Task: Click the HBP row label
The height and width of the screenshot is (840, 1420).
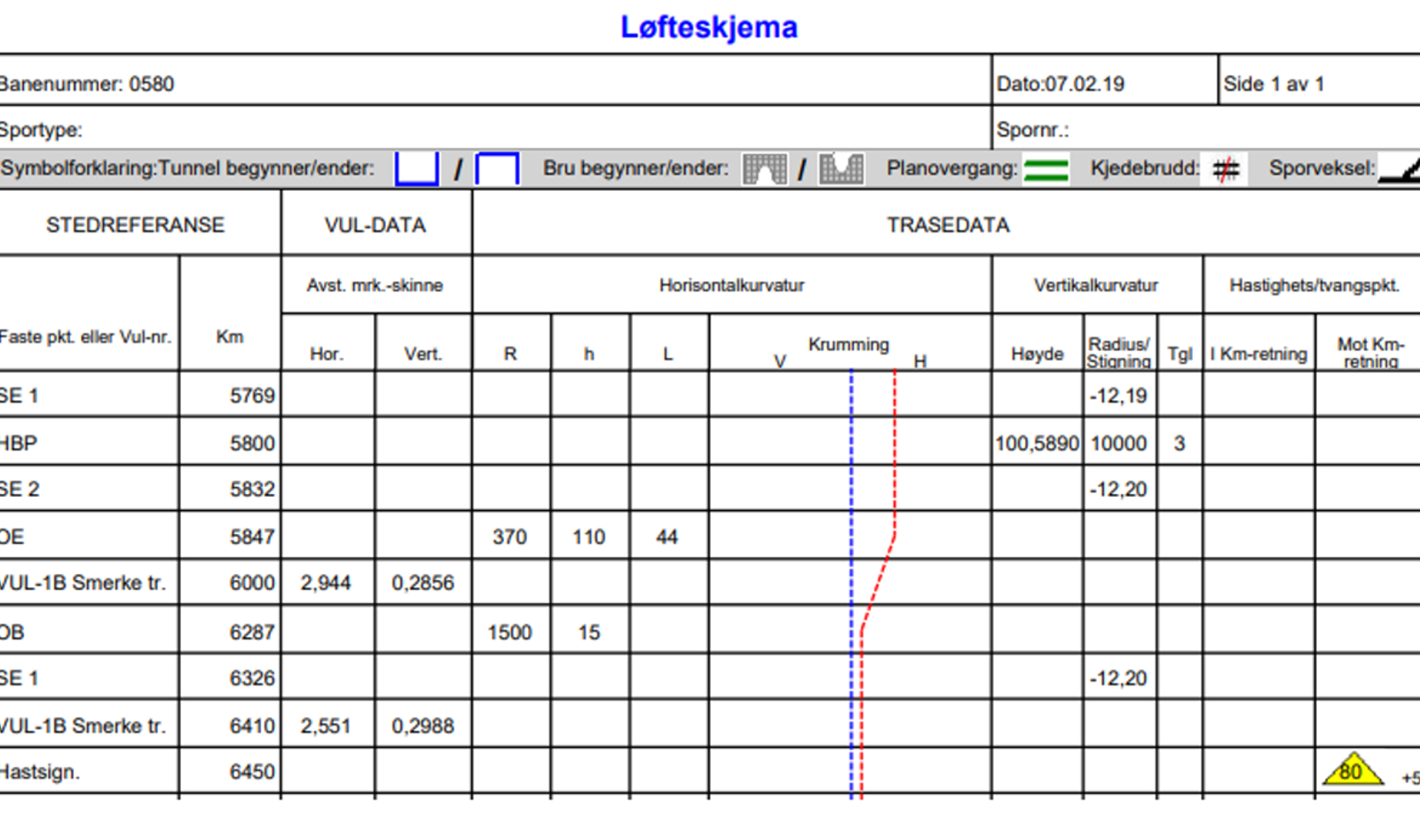Action: point(19,443)
